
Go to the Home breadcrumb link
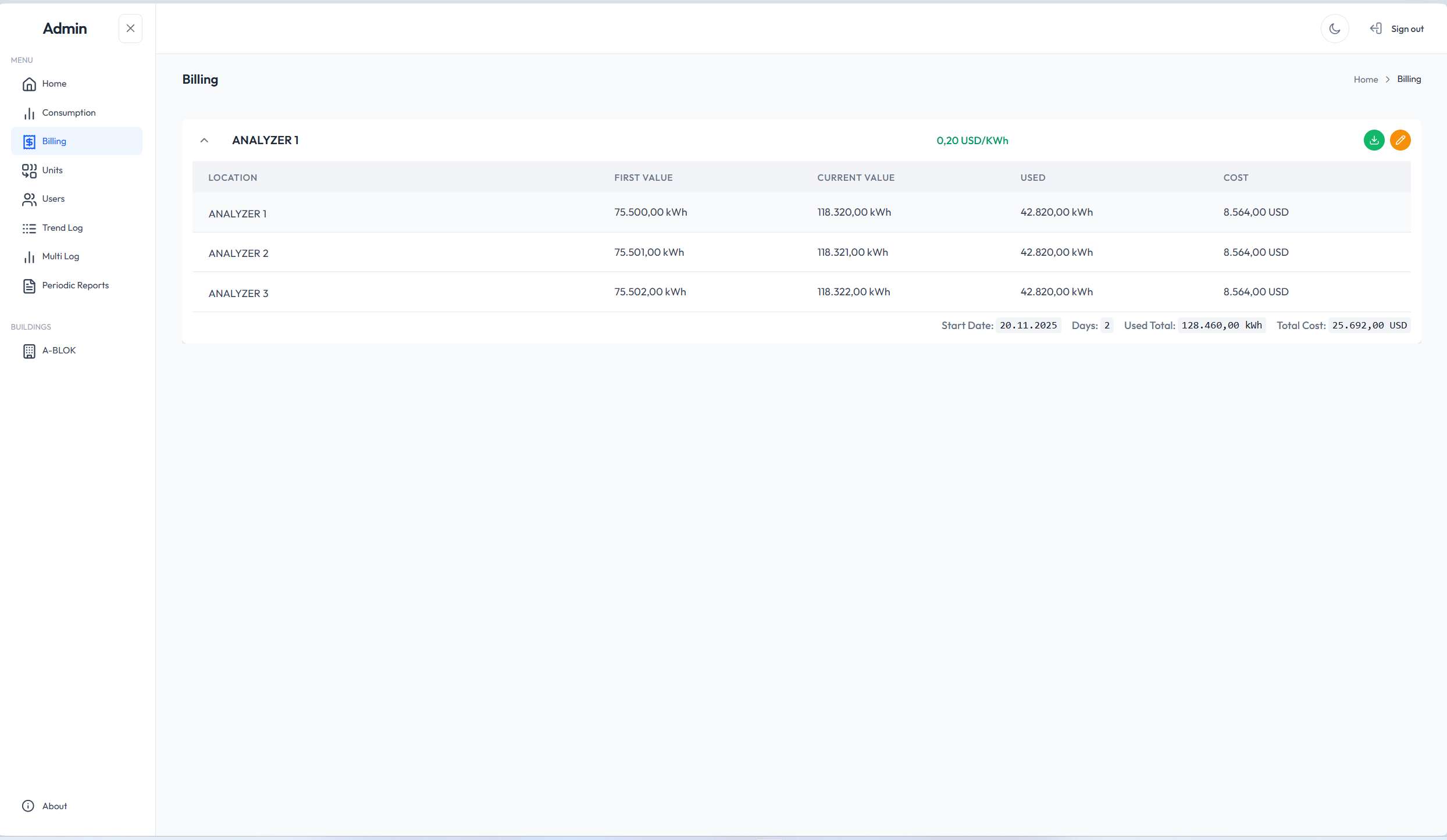click(1365, 80)
